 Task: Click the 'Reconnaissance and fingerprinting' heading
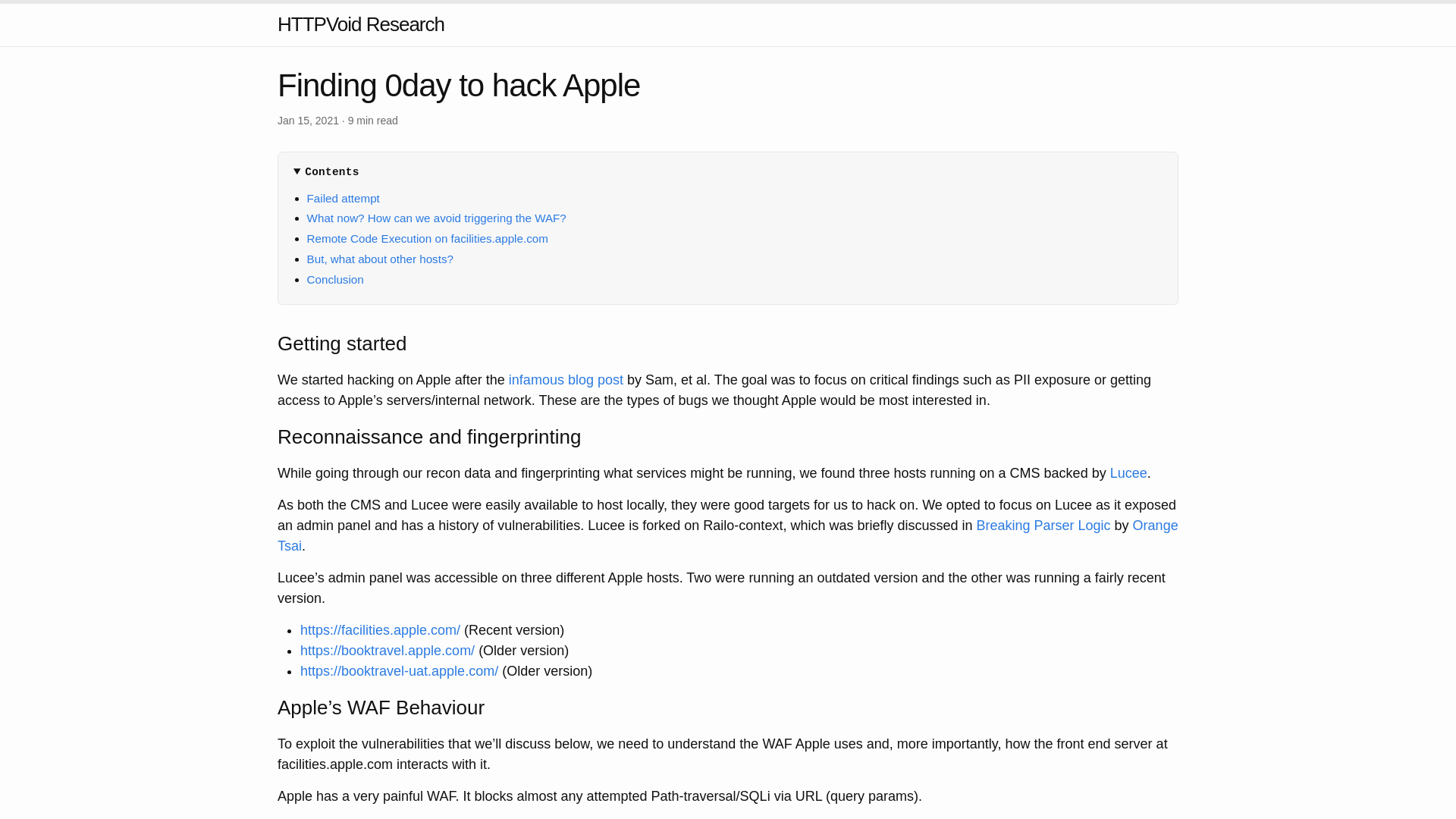click(429, 437)
